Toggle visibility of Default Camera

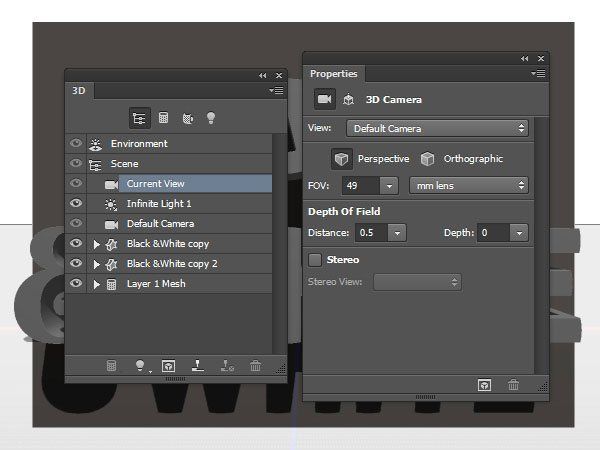point(76,223)
